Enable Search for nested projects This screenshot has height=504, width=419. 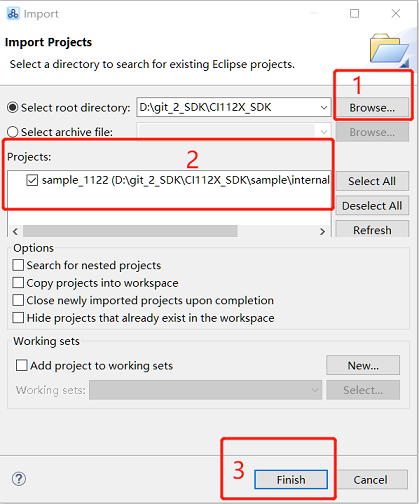(18, 265)
